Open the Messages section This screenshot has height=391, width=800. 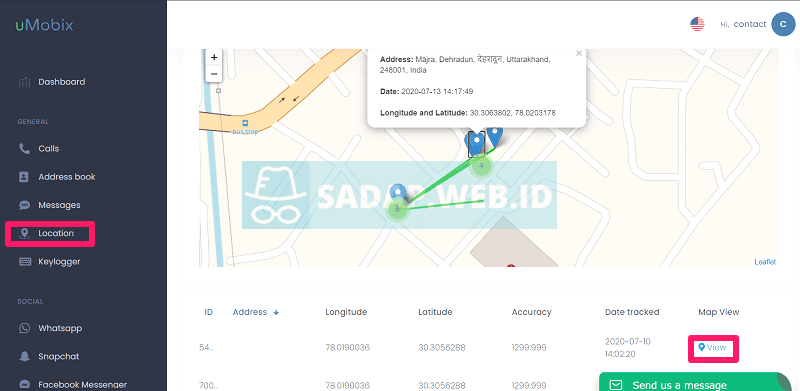click(59, 205)
